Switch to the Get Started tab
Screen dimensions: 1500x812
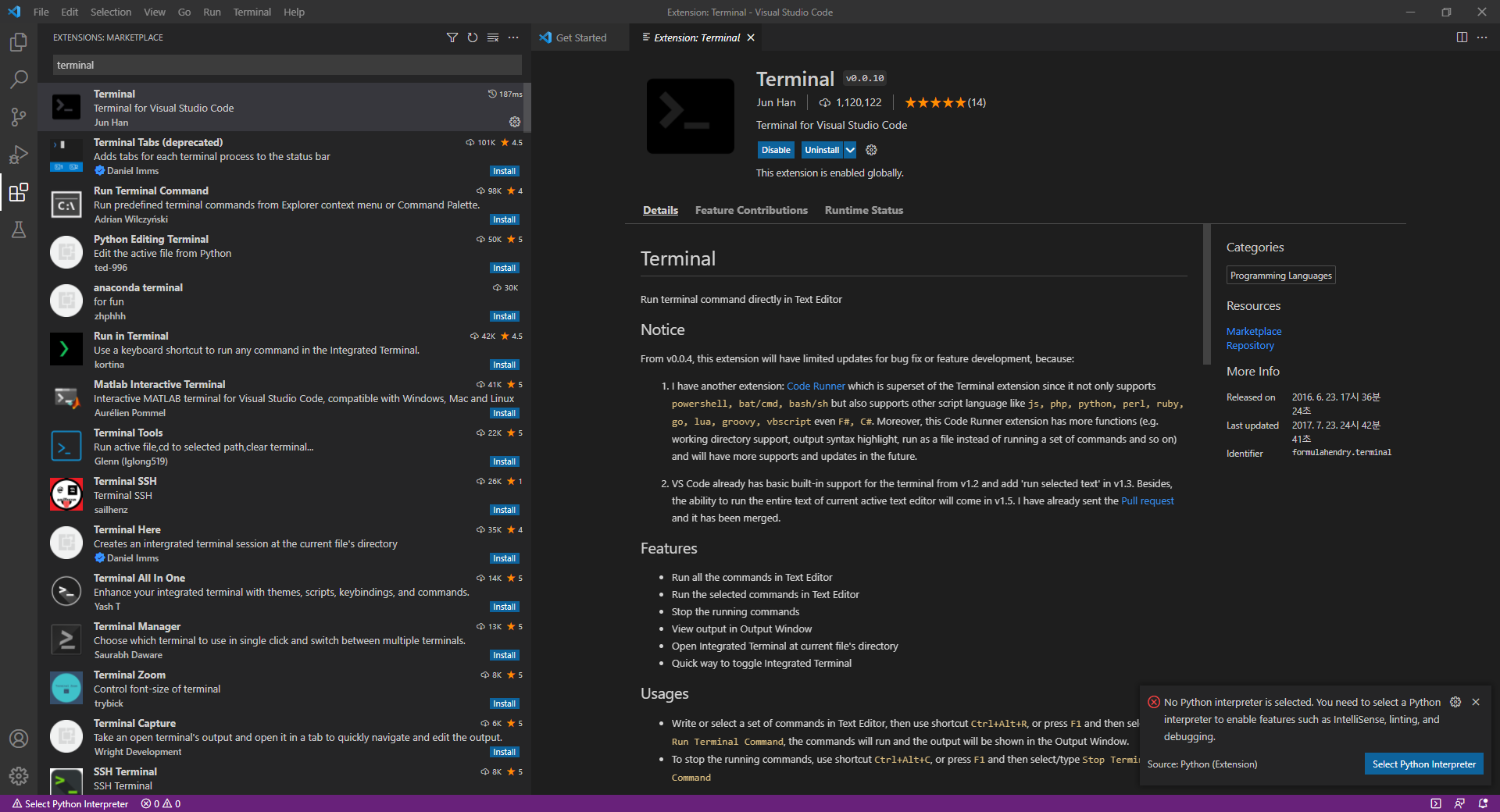tap(580, 37)
